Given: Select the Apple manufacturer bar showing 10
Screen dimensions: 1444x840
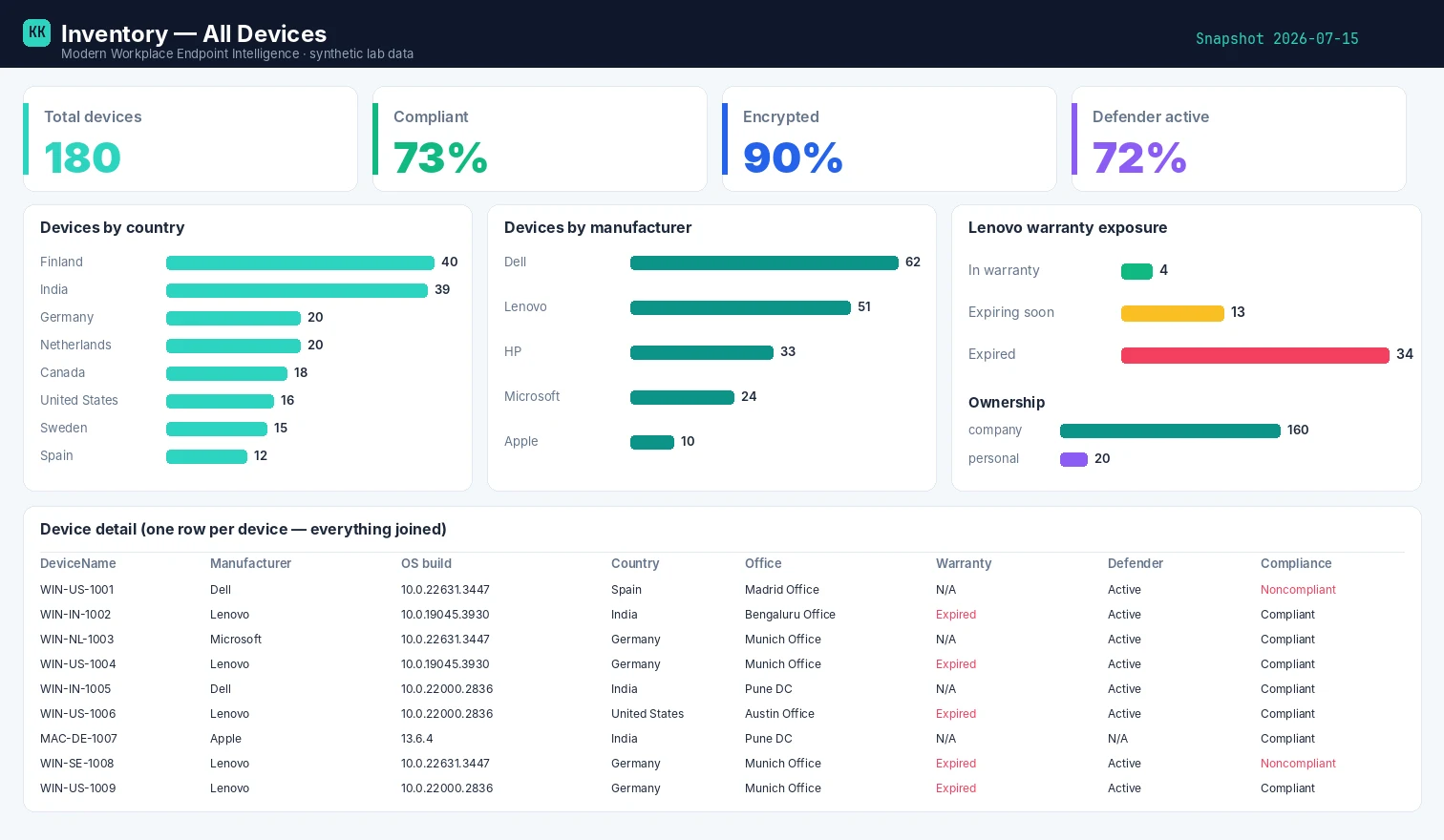Looking at the screenshot, I should [652, 442].
